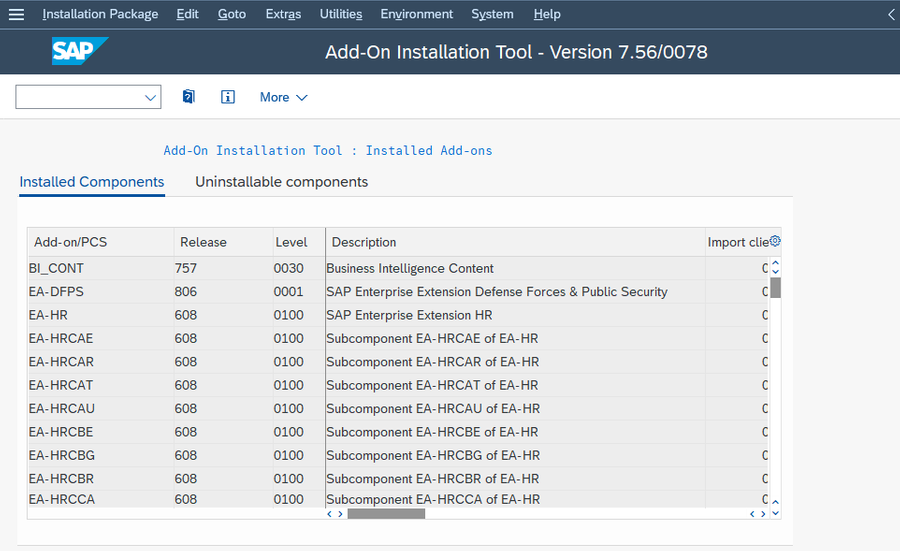Screen dimensions: 900x551
Task: Click level value 0030
Action: pos(288,268)
